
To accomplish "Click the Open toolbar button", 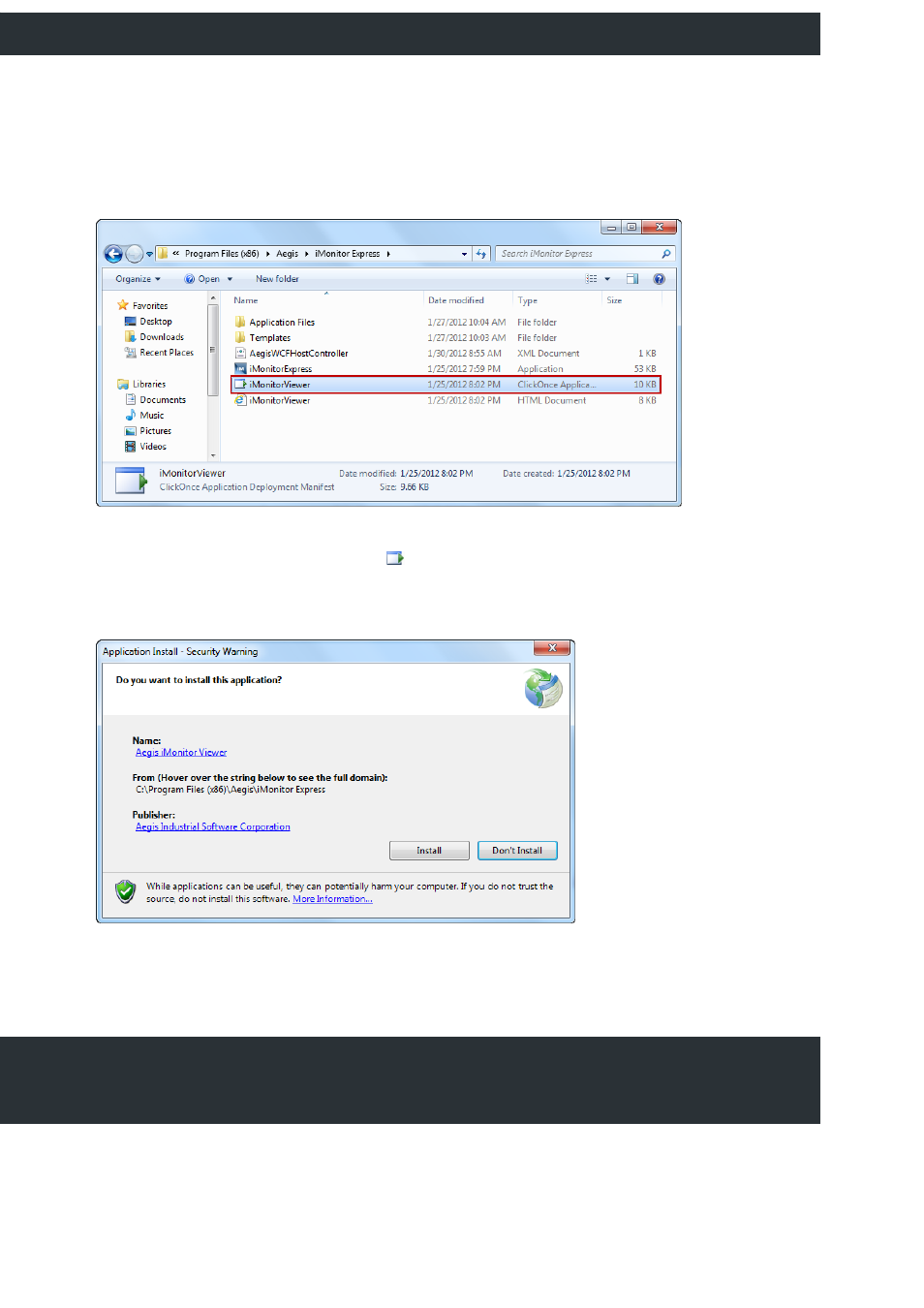I will [x=201, y=279].
